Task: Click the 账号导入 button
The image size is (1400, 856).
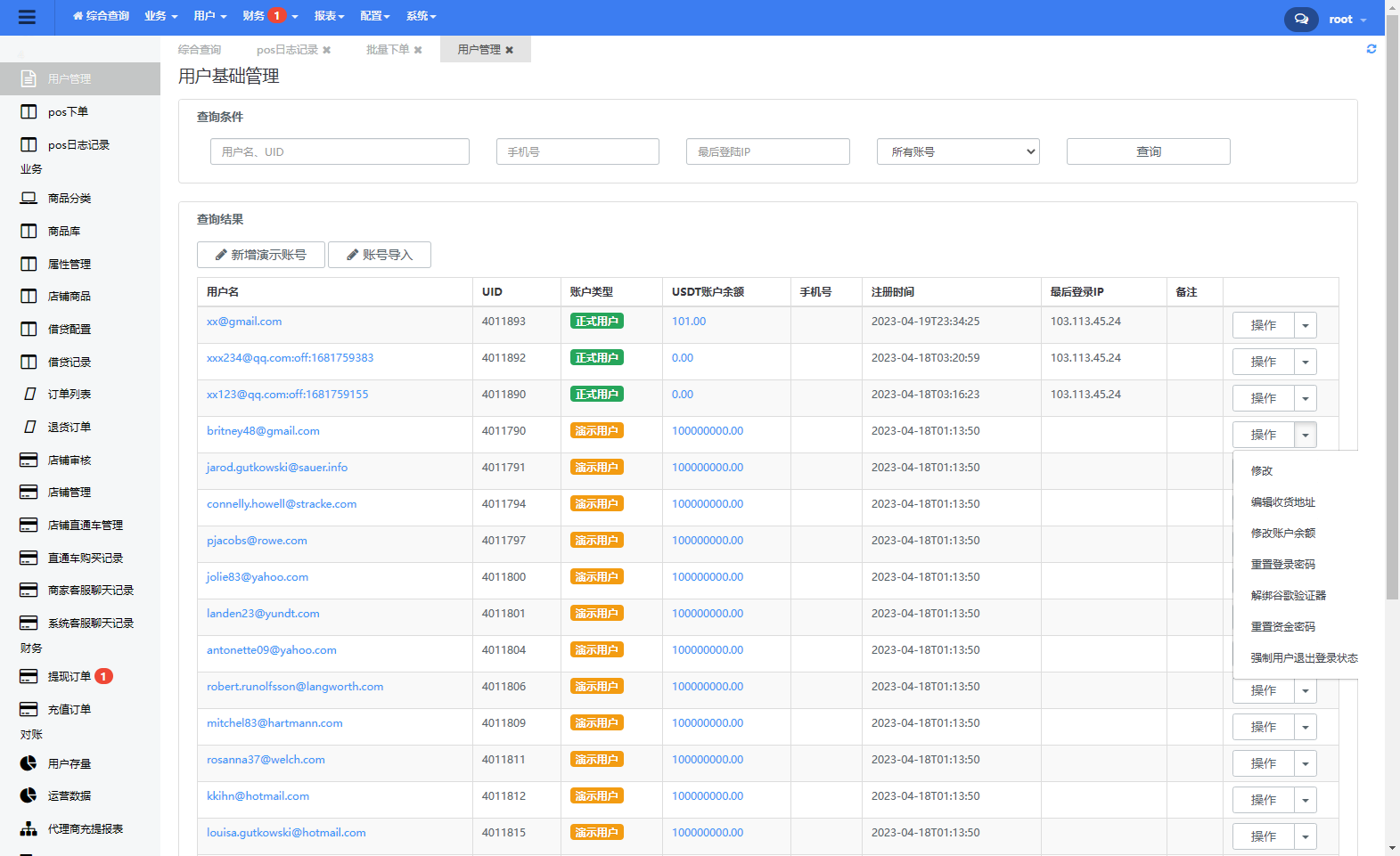Action: [380, 255]
